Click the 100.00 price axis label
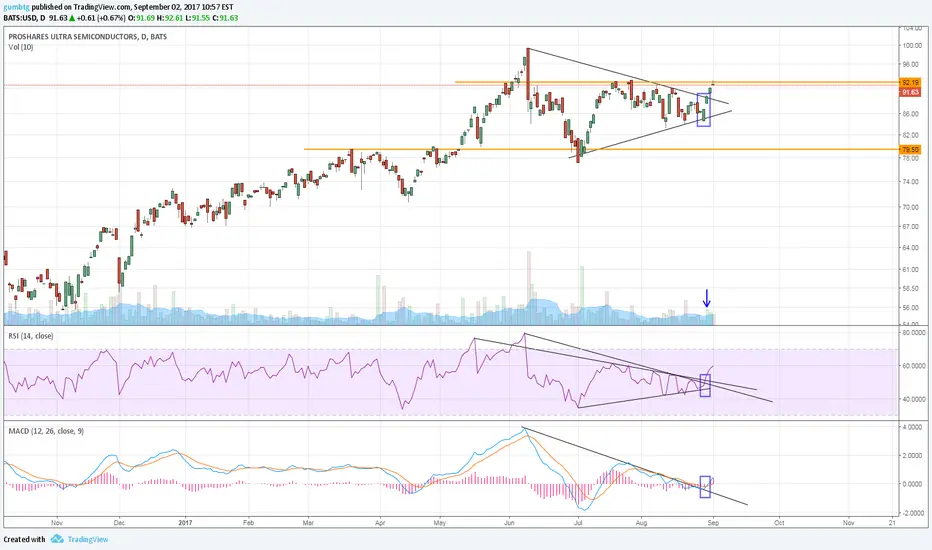This screenshot has height=550, width=932. tap(912, 46)
